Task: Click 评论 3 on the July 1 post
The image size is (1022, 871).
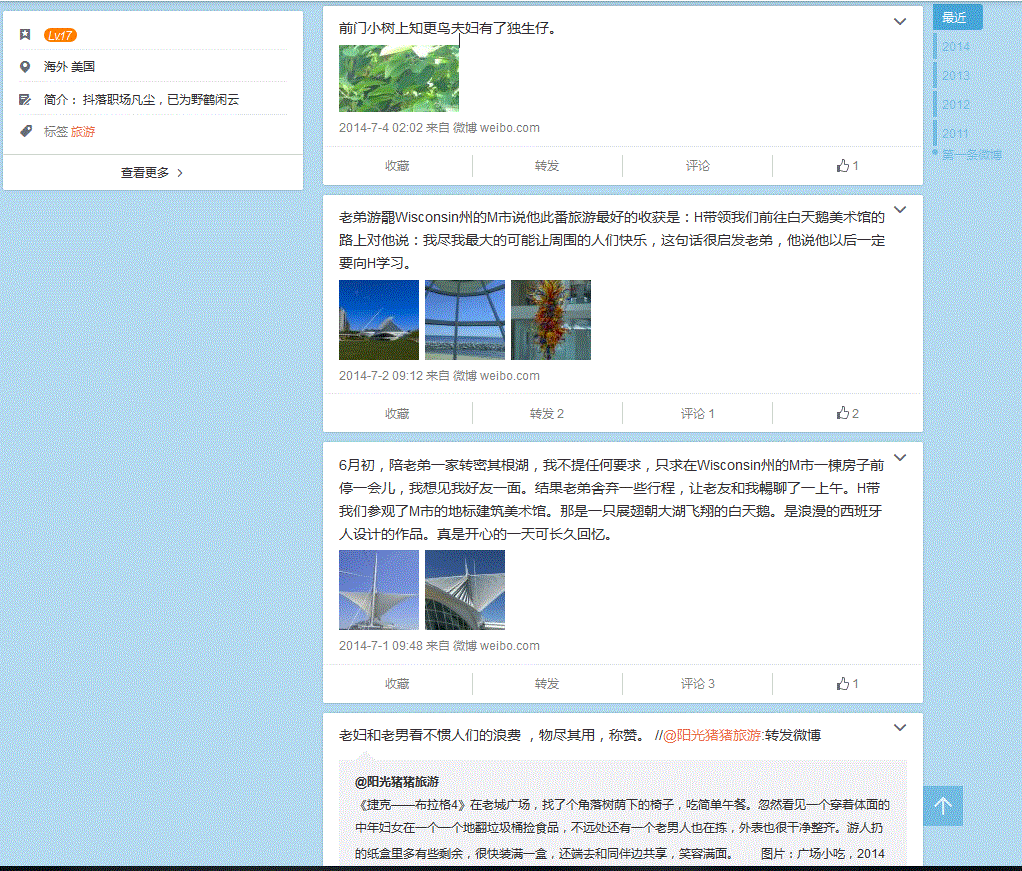Action: tap(697, 684)
